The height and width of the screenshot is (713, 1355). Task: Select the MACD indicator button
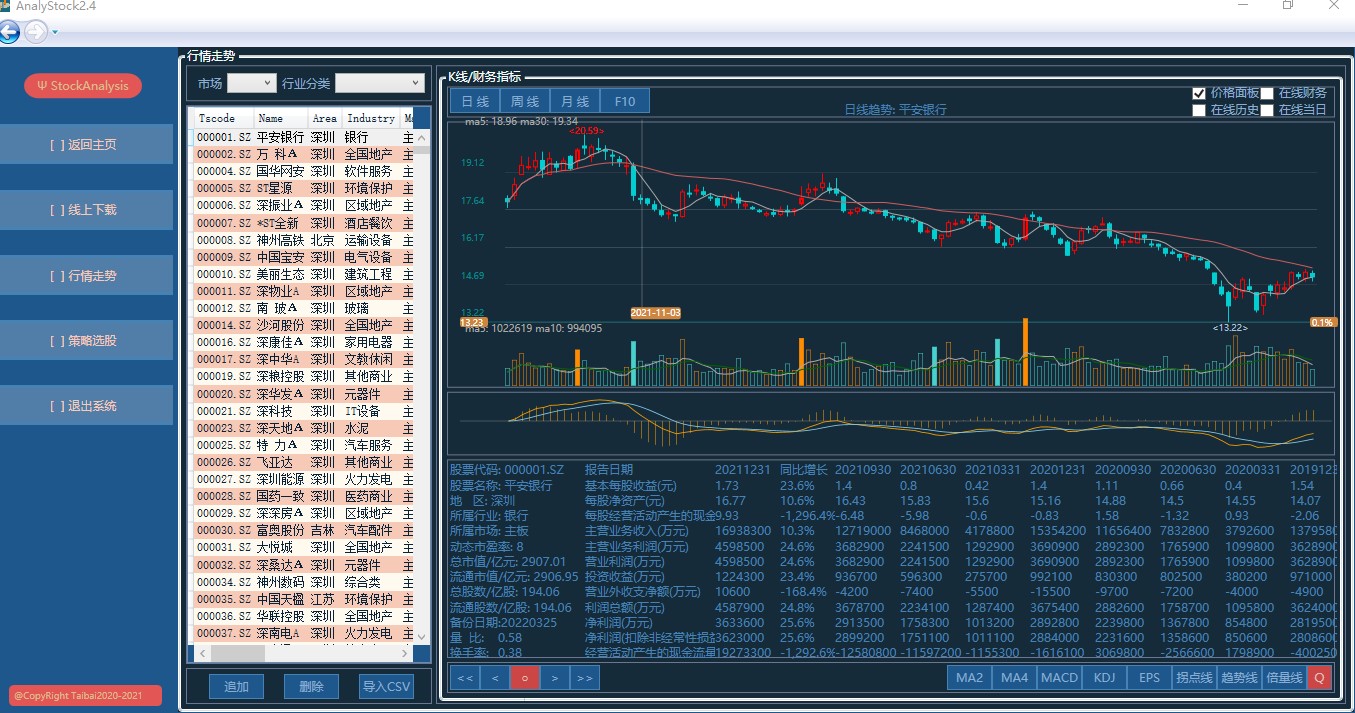[1059, 677]
